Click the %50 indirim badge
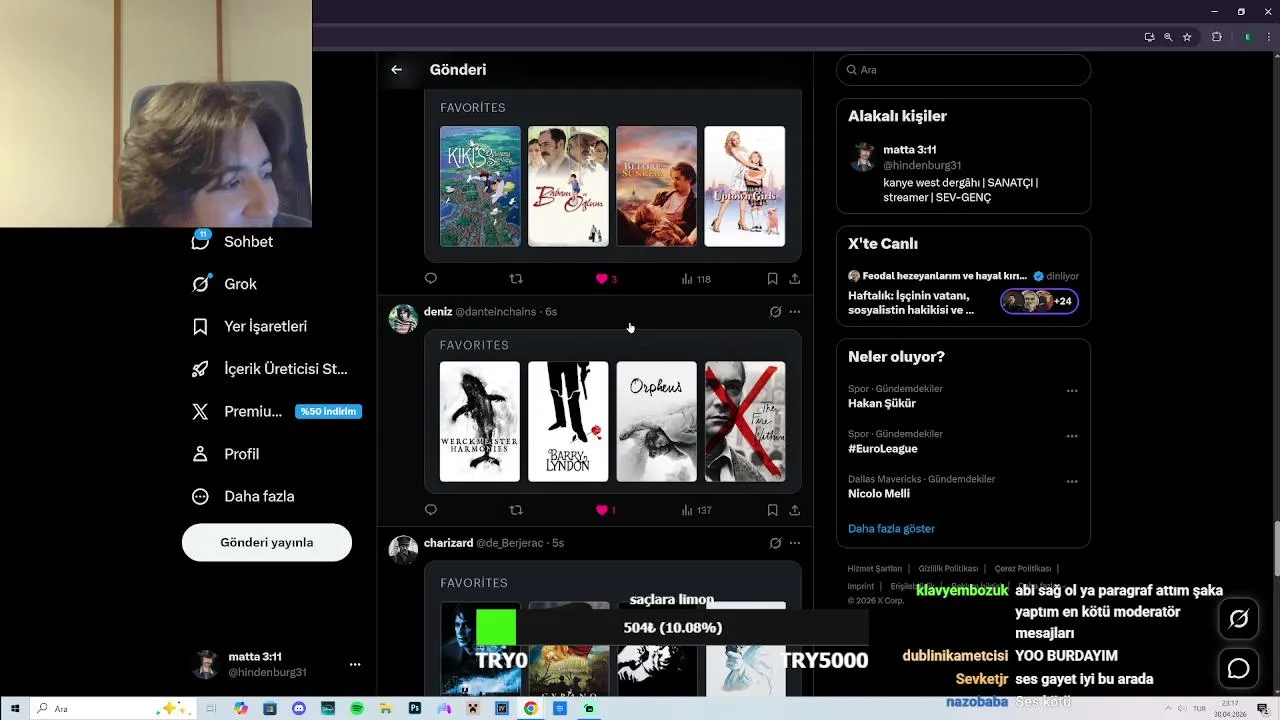 click(x=328, y=412)
